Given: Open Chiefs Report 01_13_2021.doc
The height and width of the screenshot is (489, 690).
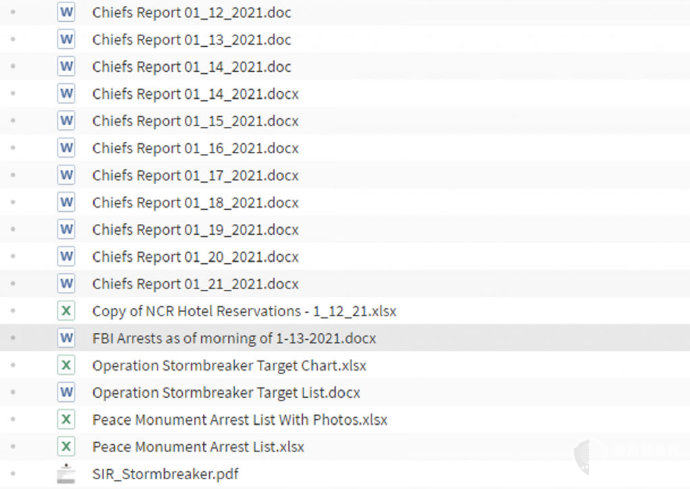Looking at the screenshot, I should point(191,40).
